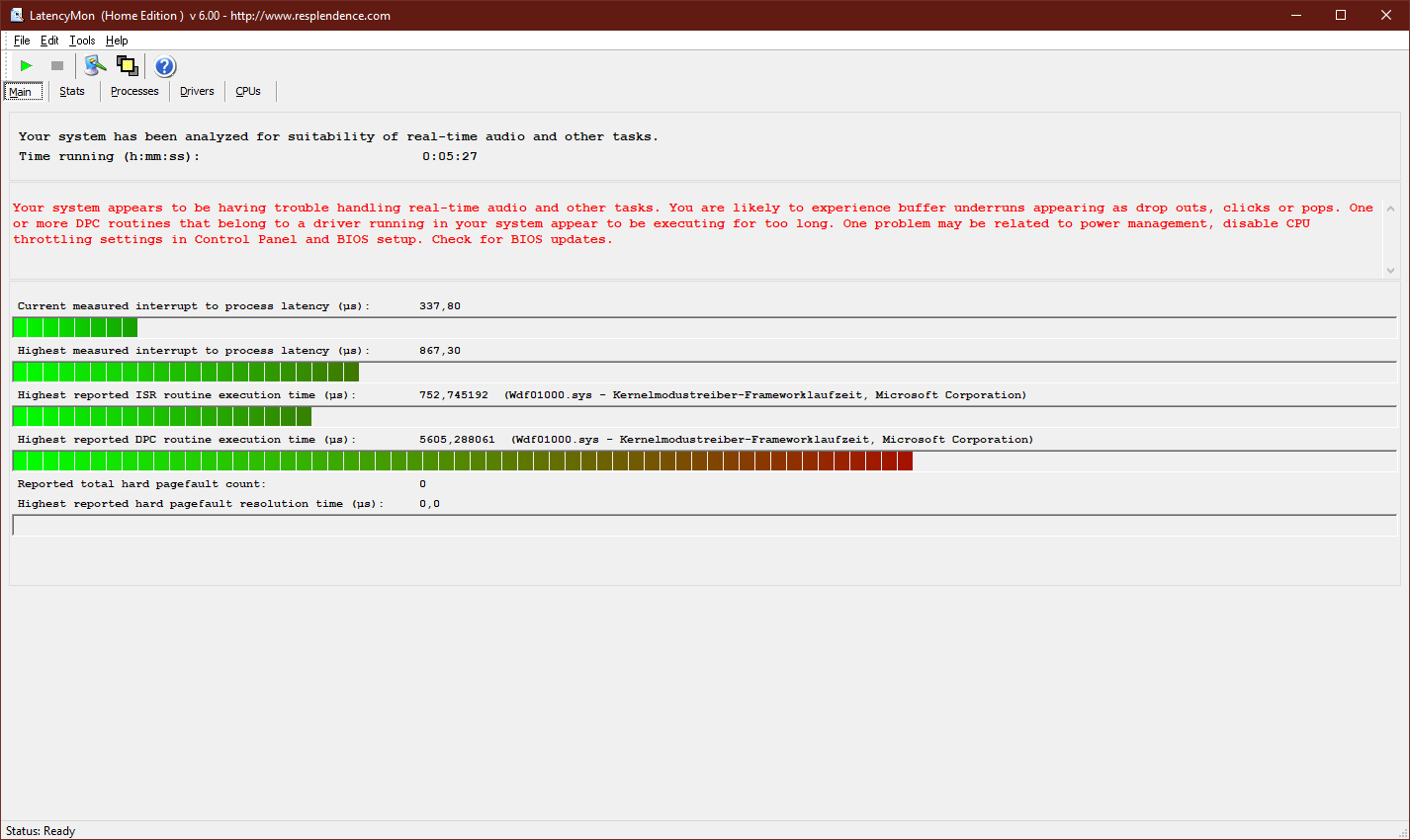Switch to the Drivers tab

(x=197, y=91)
